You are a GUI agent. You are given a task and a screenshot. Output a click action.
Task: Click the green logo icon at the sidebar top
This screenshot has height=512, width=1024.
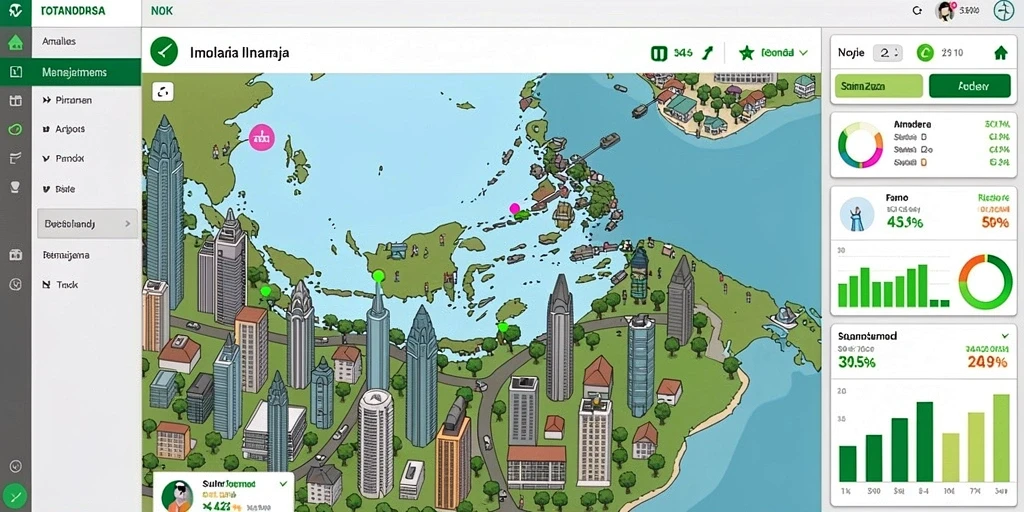[x=16, y=12]
